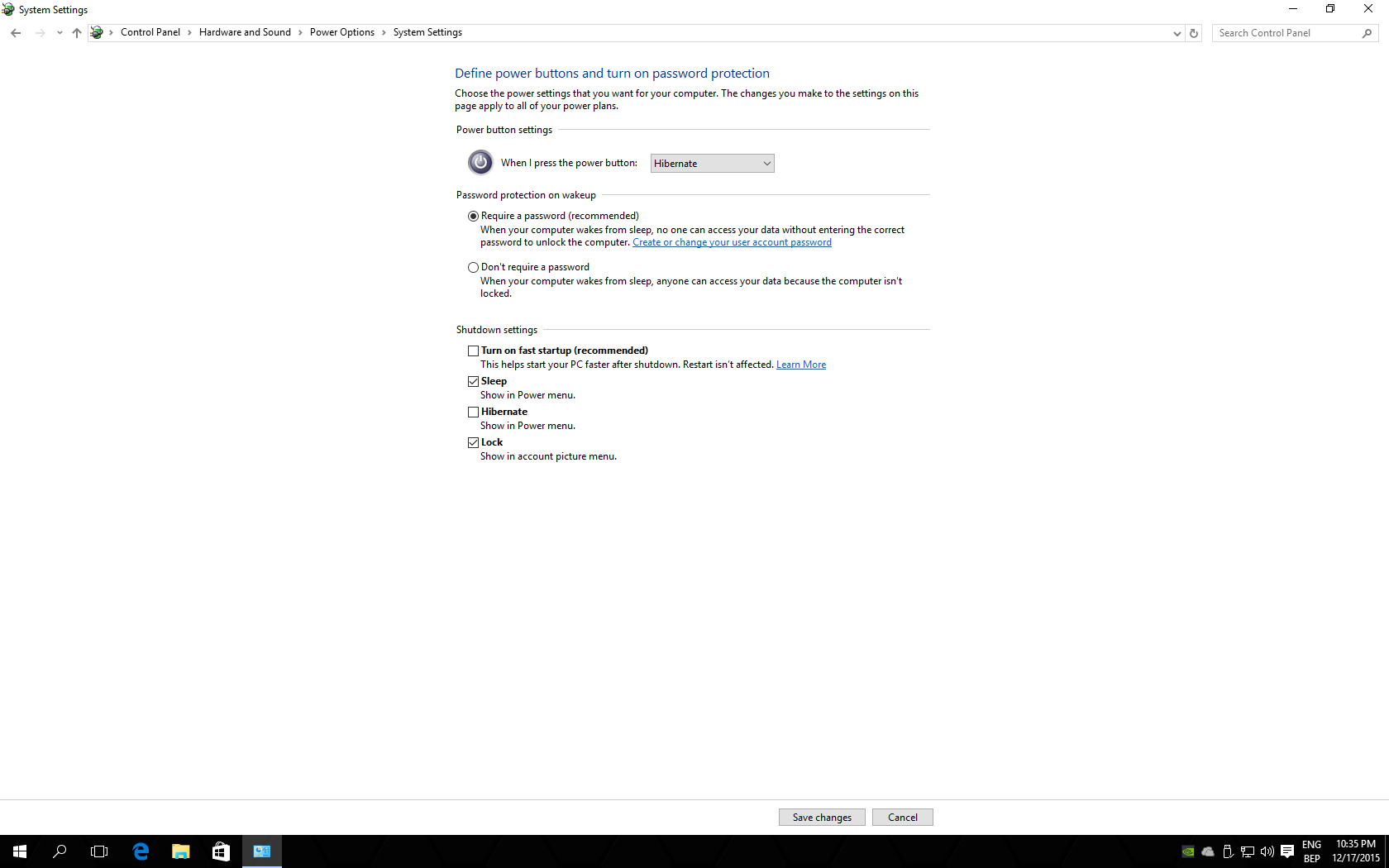The image size is (1389, 868).
Task: Open the Windows Store from the taskbar
Action: (221, 851)
